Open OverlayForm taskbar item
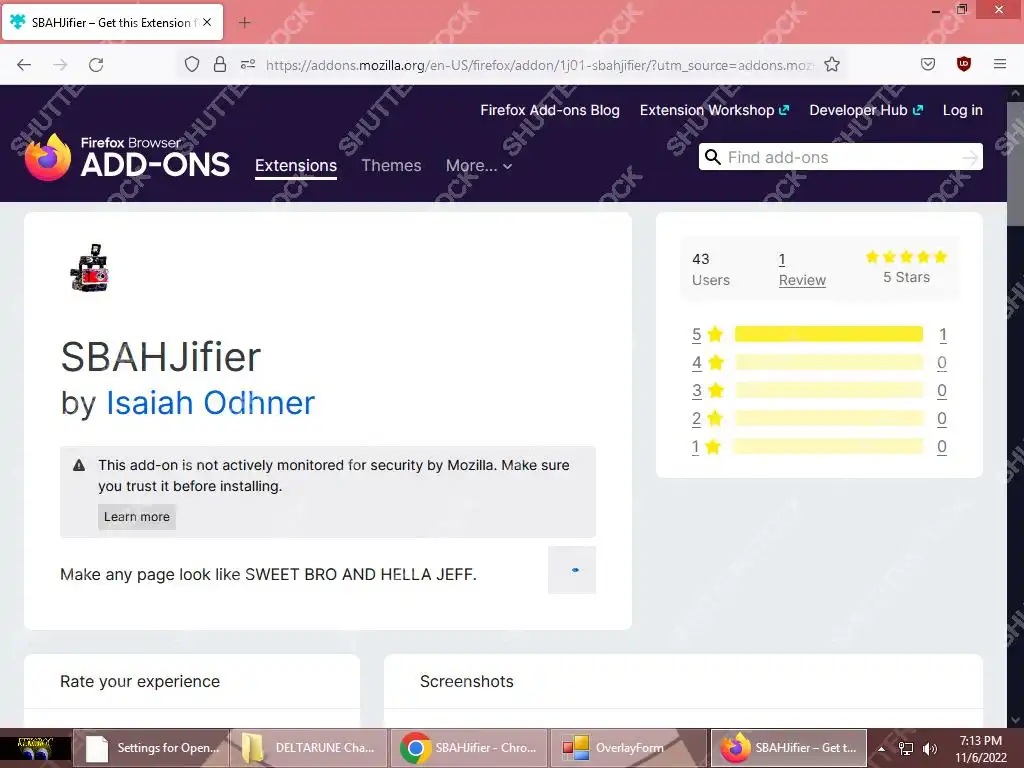Image resolution: width=1024 pixels, height=768 pixels. 628,748
